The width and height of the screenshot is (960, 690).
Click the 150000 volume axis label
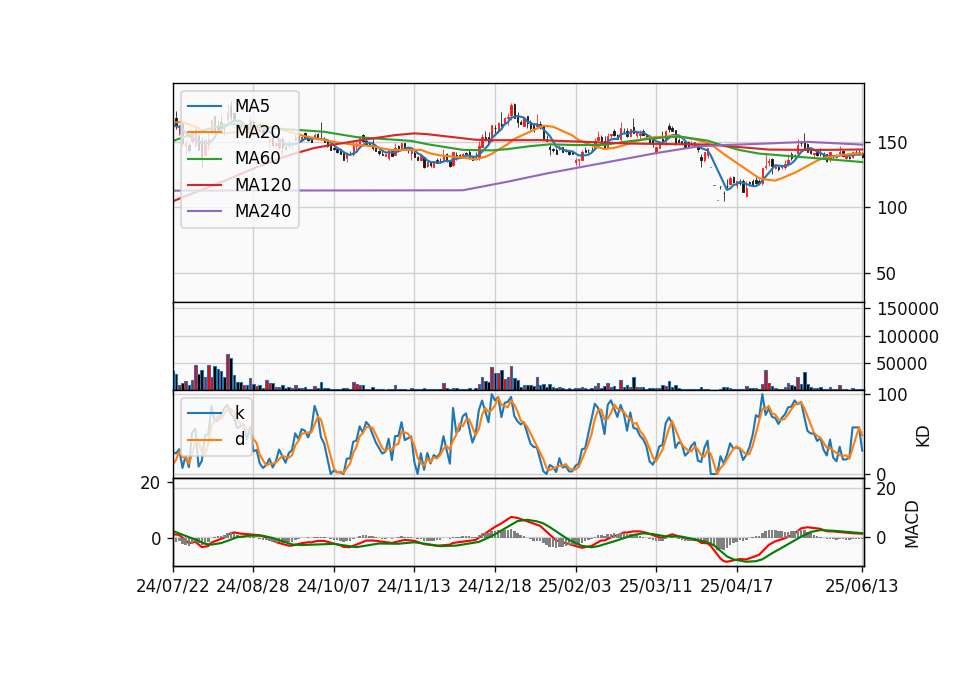(908, 309)
